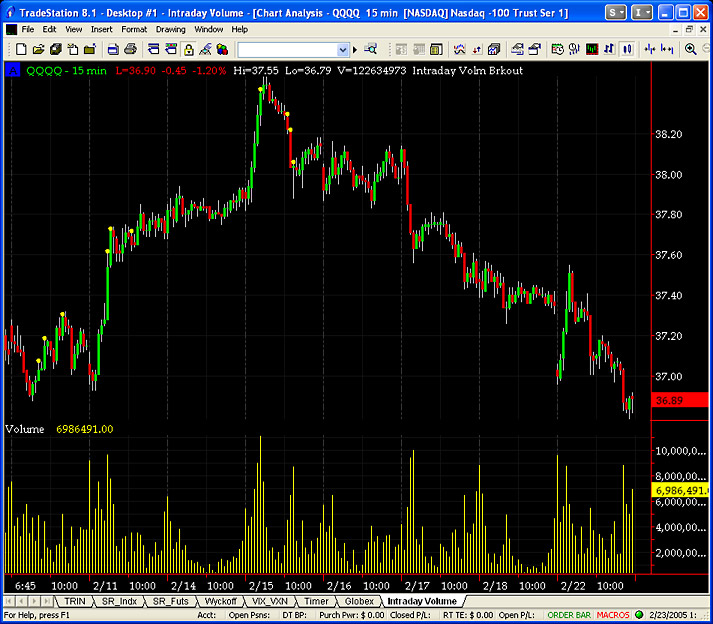Image resolution: width=713 pixels, height=624 pixels.
Task: Click the green connection status light
Action: click(x=639, y=615)
